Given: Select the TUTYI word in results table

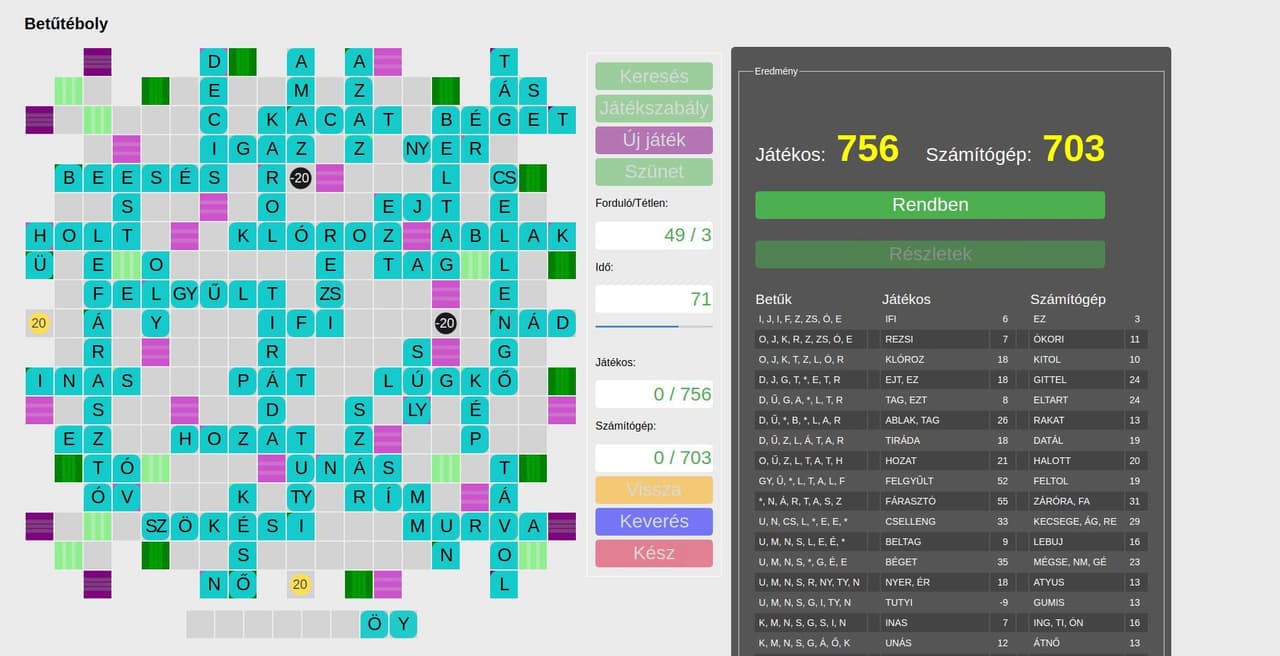Looking at the screenshot, I should pos(899,602).
